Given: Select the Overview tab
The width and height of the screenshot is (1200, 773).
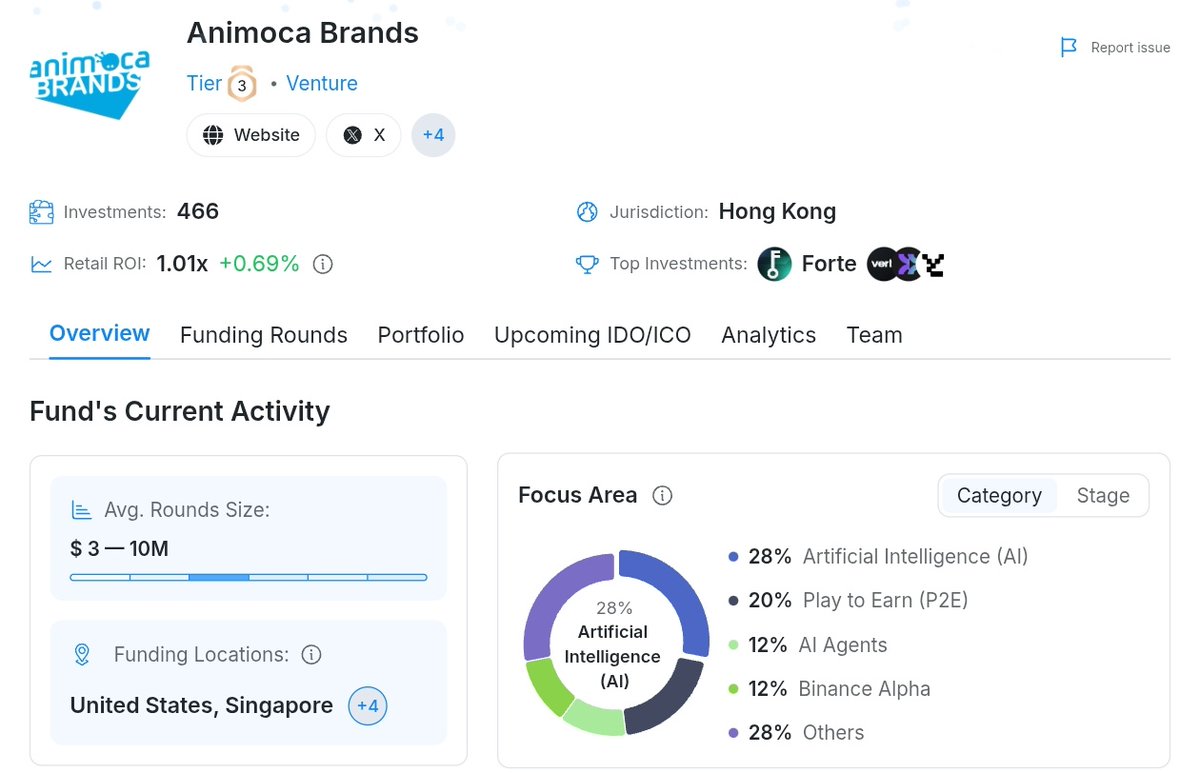Looking at the screenshot, I should 100,334.
